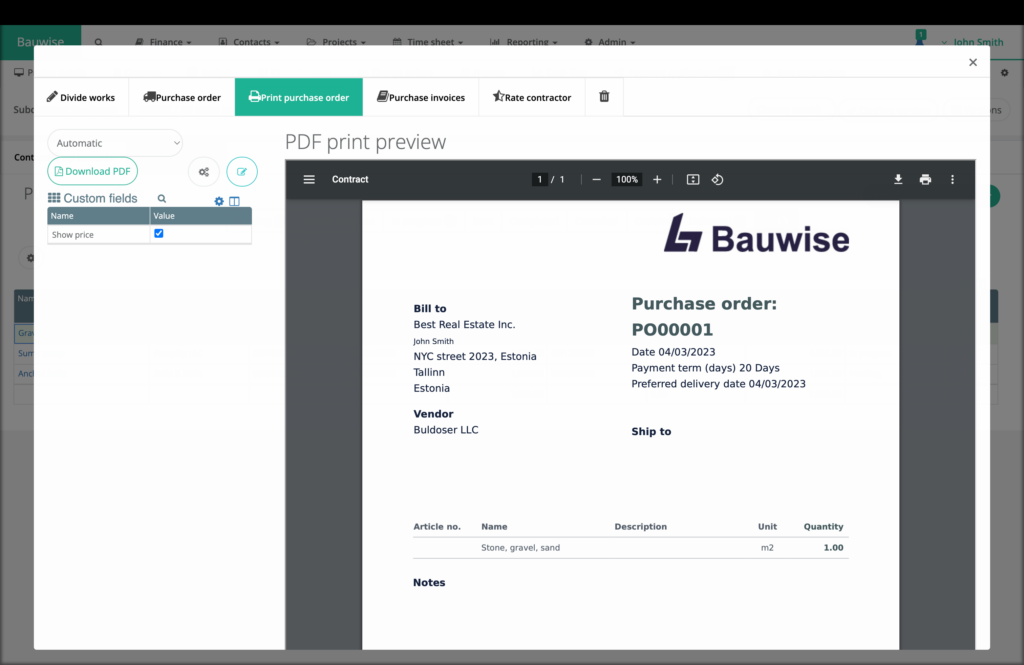This screenshot has height=665, width=1024.
Task: Open PDF viewer more actions menu
Action: coord(952,180)
